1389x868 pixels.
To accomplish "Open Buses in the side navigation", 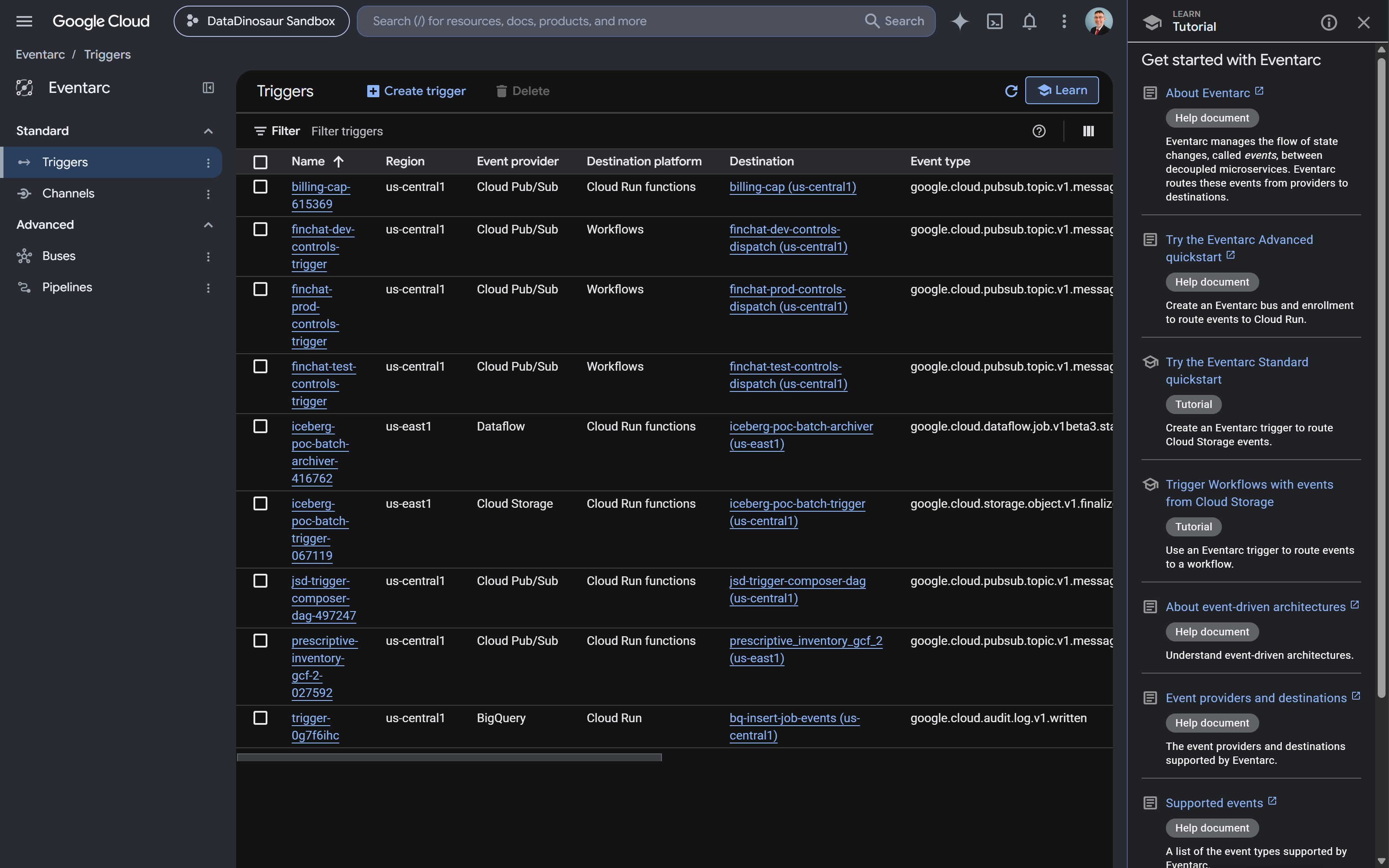I will [x=112, y=256].
